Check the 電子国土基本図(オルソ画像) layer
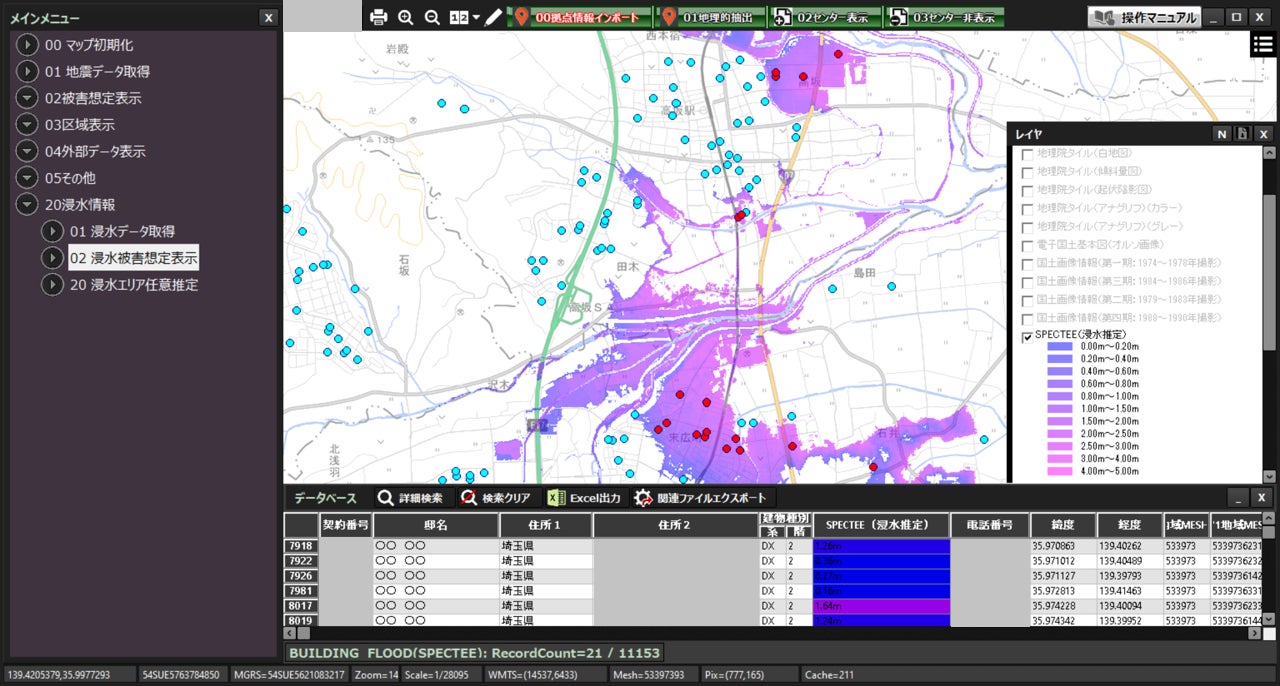 click(1027, 245)
